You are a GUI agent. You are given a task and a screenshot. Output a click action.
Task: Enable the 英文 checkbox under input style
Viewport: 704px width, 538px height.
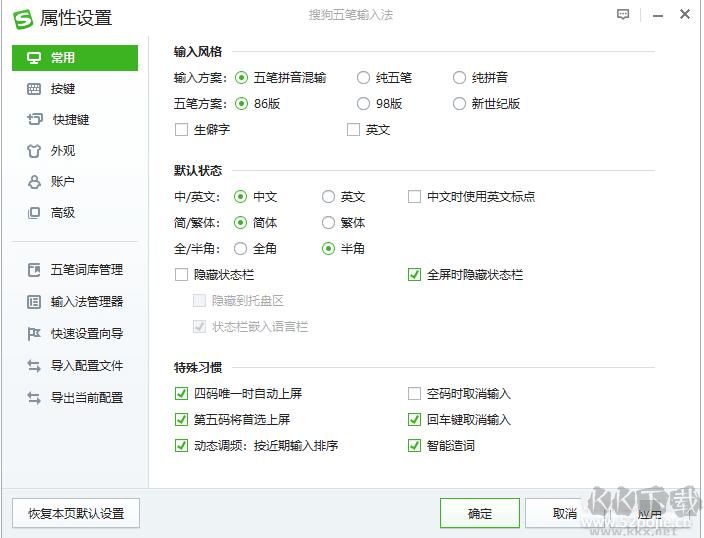point(354,130)
